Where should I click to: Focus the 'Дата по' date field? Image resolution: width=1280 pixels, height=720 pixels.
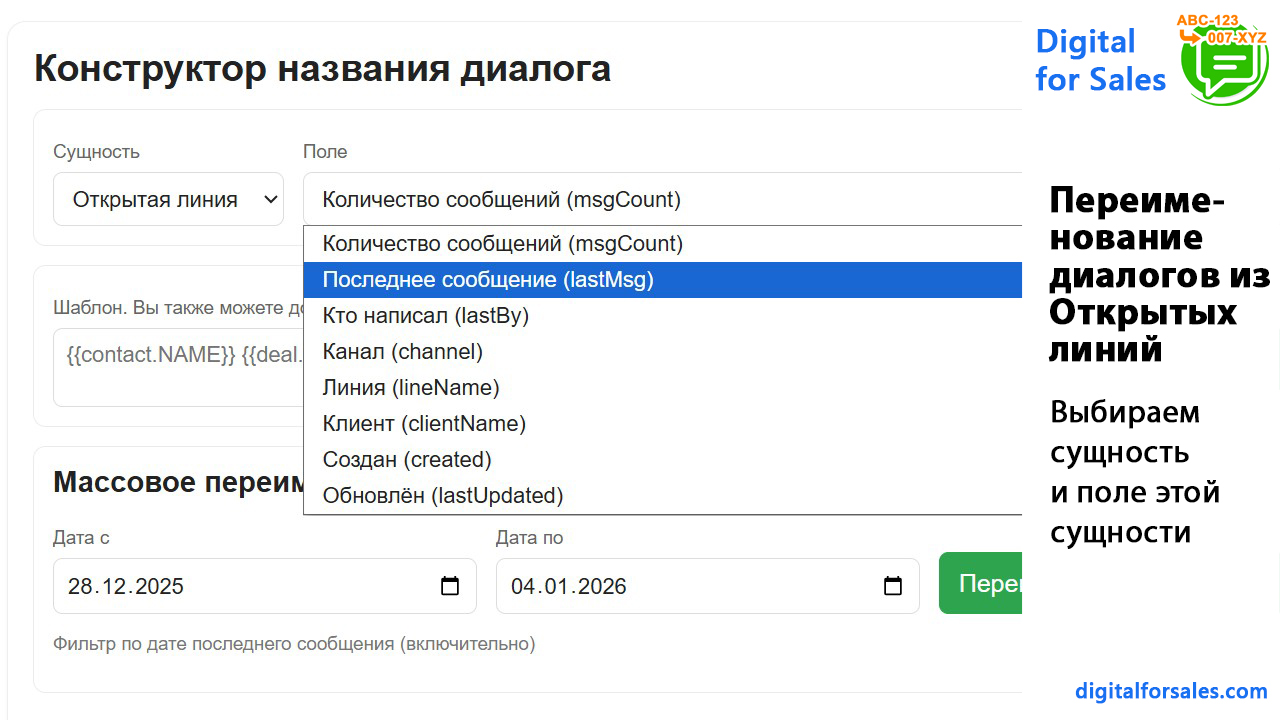(680, 586)
